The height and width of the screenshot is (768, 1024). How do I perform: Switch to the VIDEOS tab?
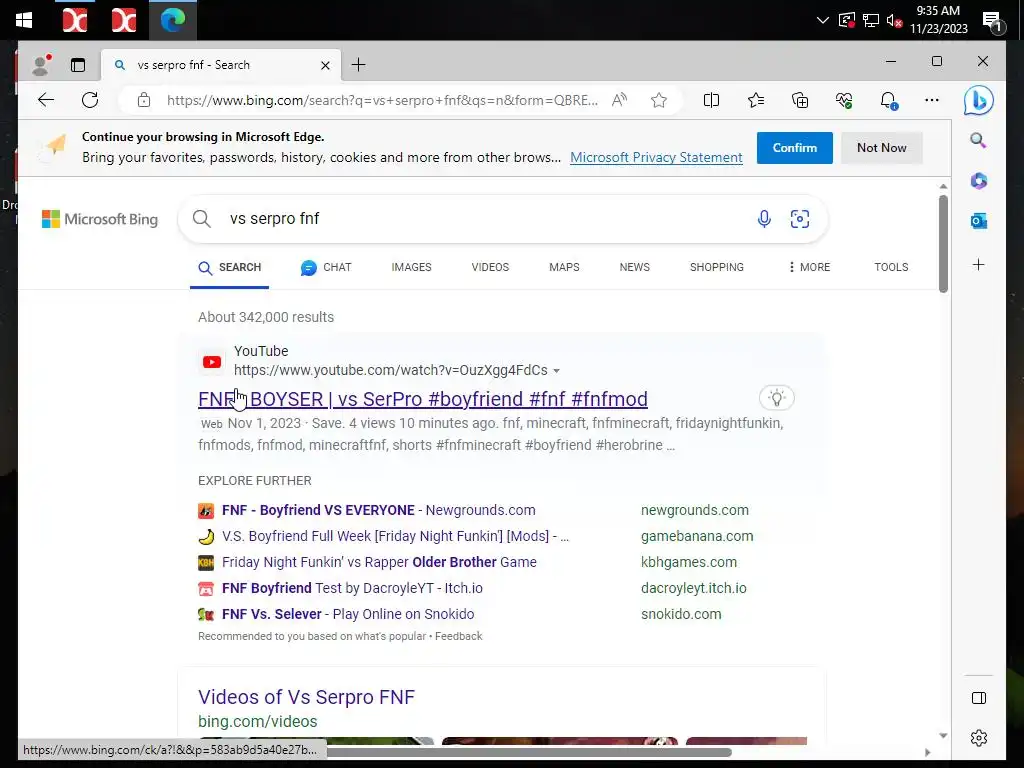[x=490, y=268]
